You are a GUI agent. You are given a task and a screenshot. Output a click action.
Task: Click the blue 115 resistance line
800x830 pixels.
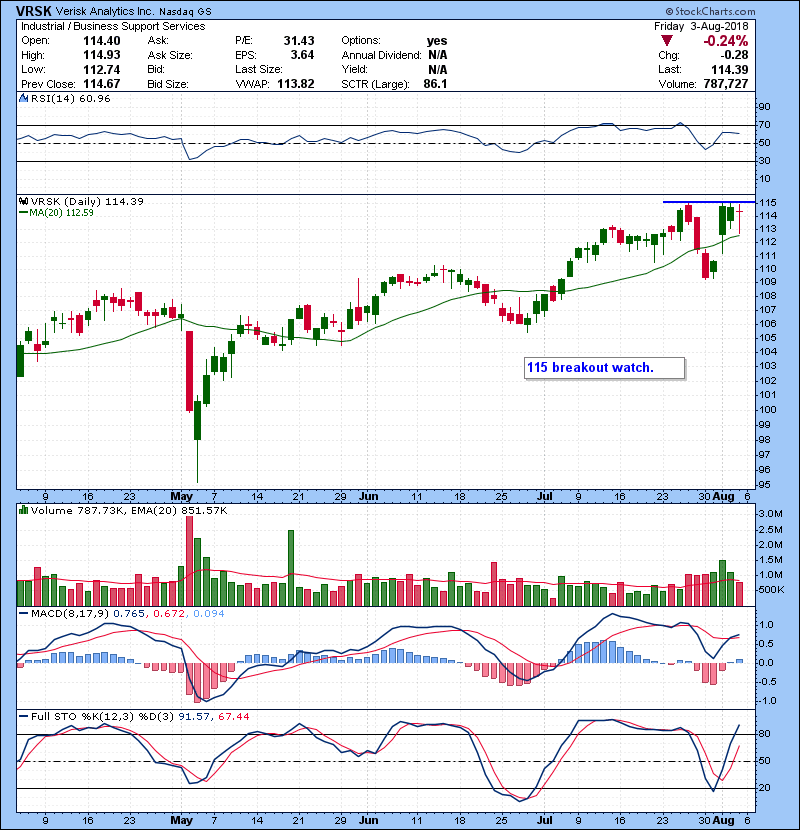[x=709, y=202]
